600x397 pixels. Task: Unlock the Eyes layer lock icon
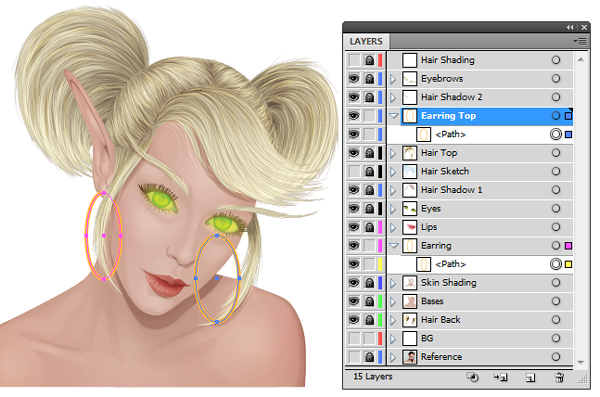[x=369, y=209]
